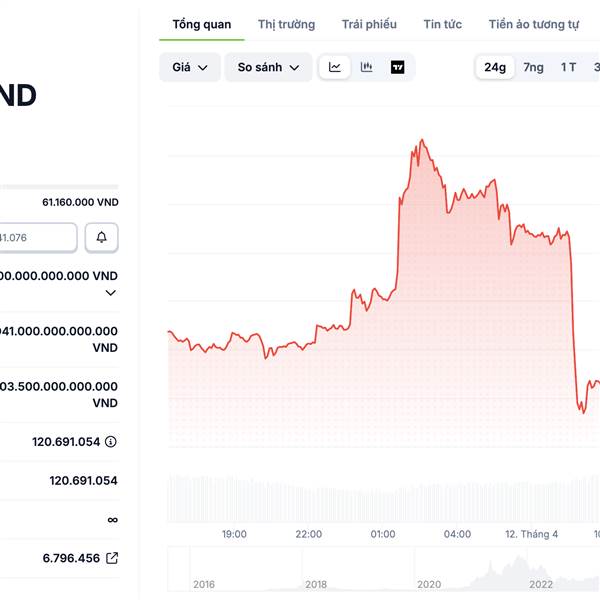Open the Giá dropdown
Screen dimensions: 600x600
[190, 67]
